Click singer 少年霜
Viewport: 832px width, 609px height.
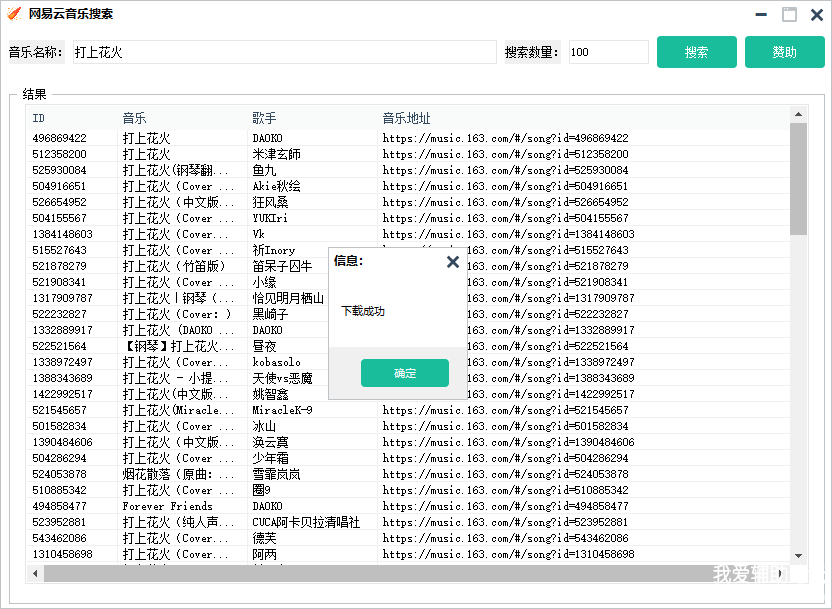(271, 458)
